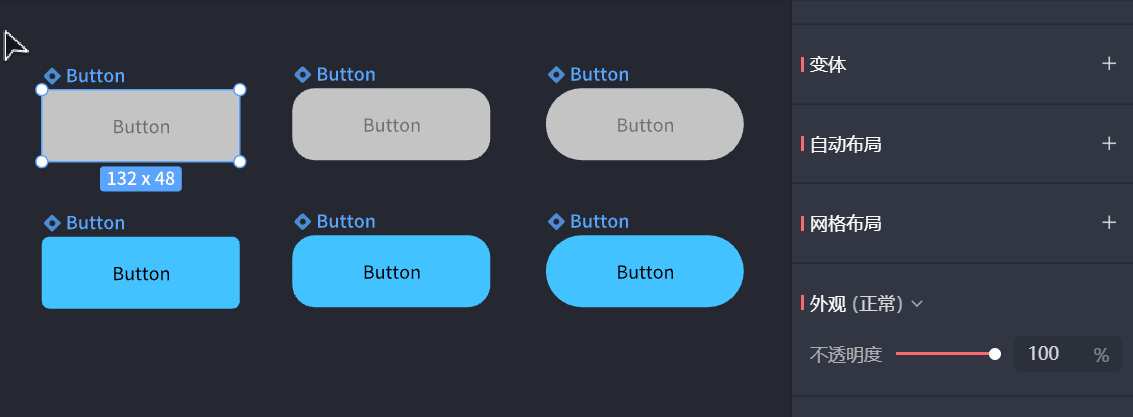Select the gray pill-shaped Button component
The height and width of the screenshot is (417, 1133).
coord(645,125)
